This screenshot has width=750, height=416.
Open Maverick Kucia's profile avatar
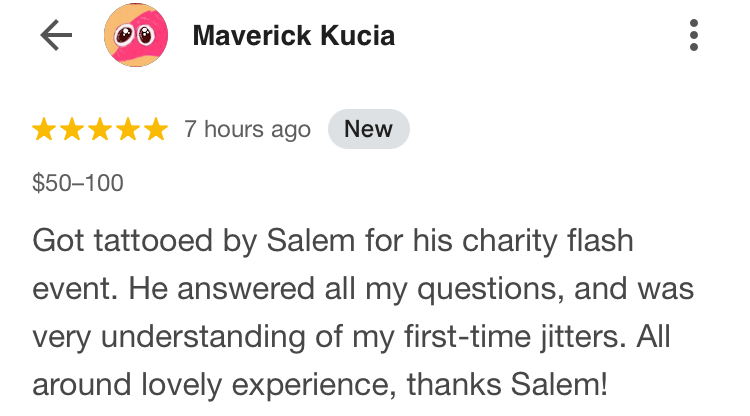click(134, 36)
